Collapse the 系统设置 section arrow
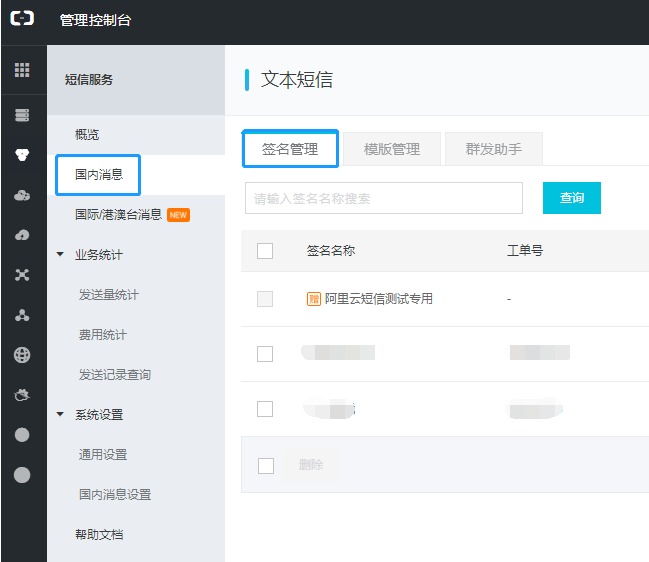Image resolution: width=649 pixels, height=562 pixels. click(x=60, y=414)
